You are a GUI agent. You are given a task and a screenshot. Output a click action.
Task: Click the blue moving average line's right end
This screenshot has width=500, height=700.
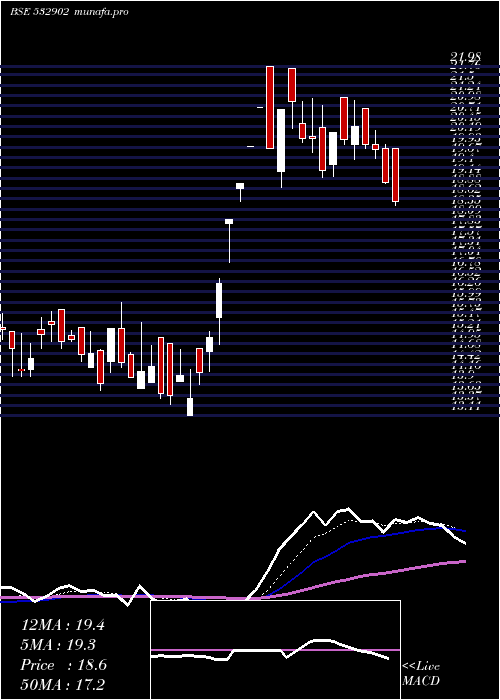[x=463, y=531]
